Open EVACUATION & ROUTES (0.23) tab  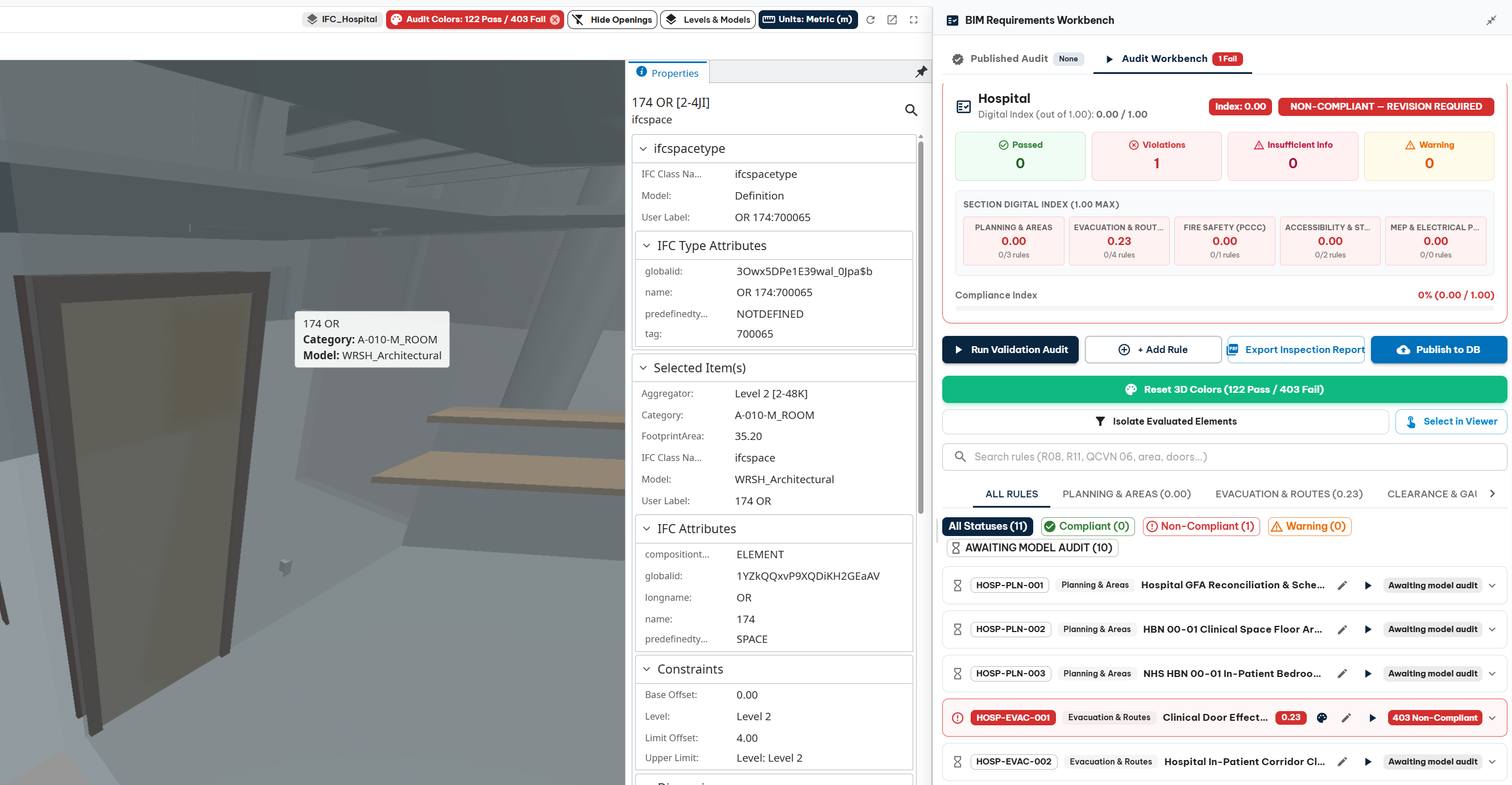coord(1289,494)
